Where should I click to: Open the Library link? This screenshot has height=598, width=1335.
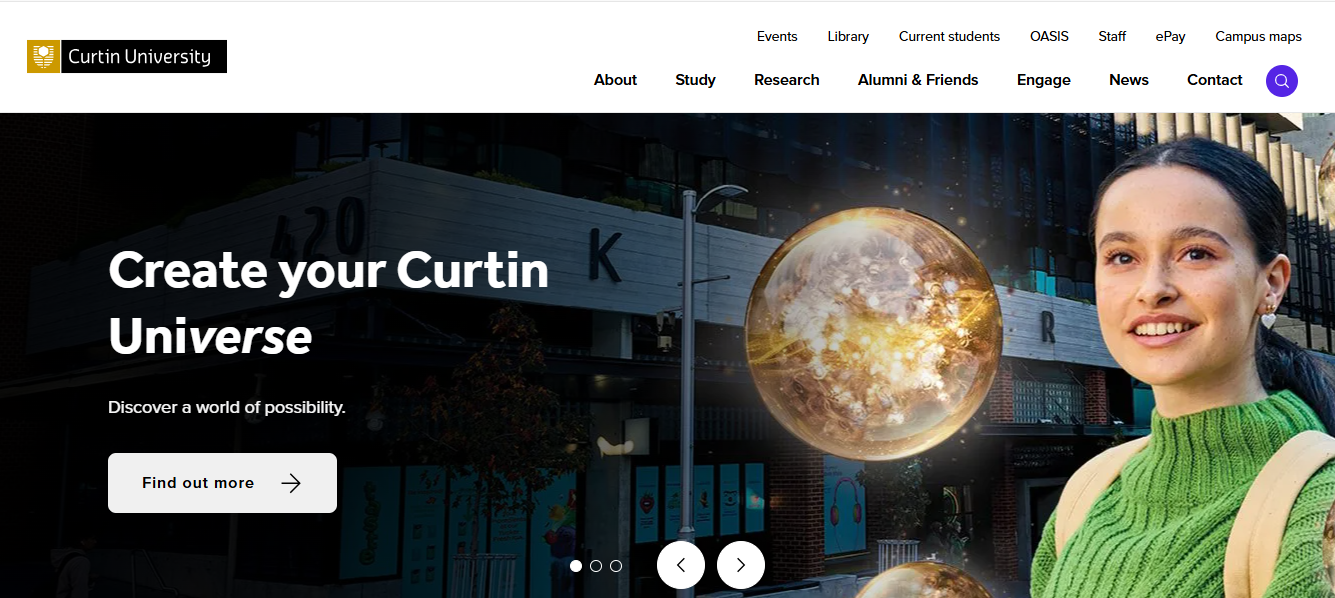click(x=848, y=37)
